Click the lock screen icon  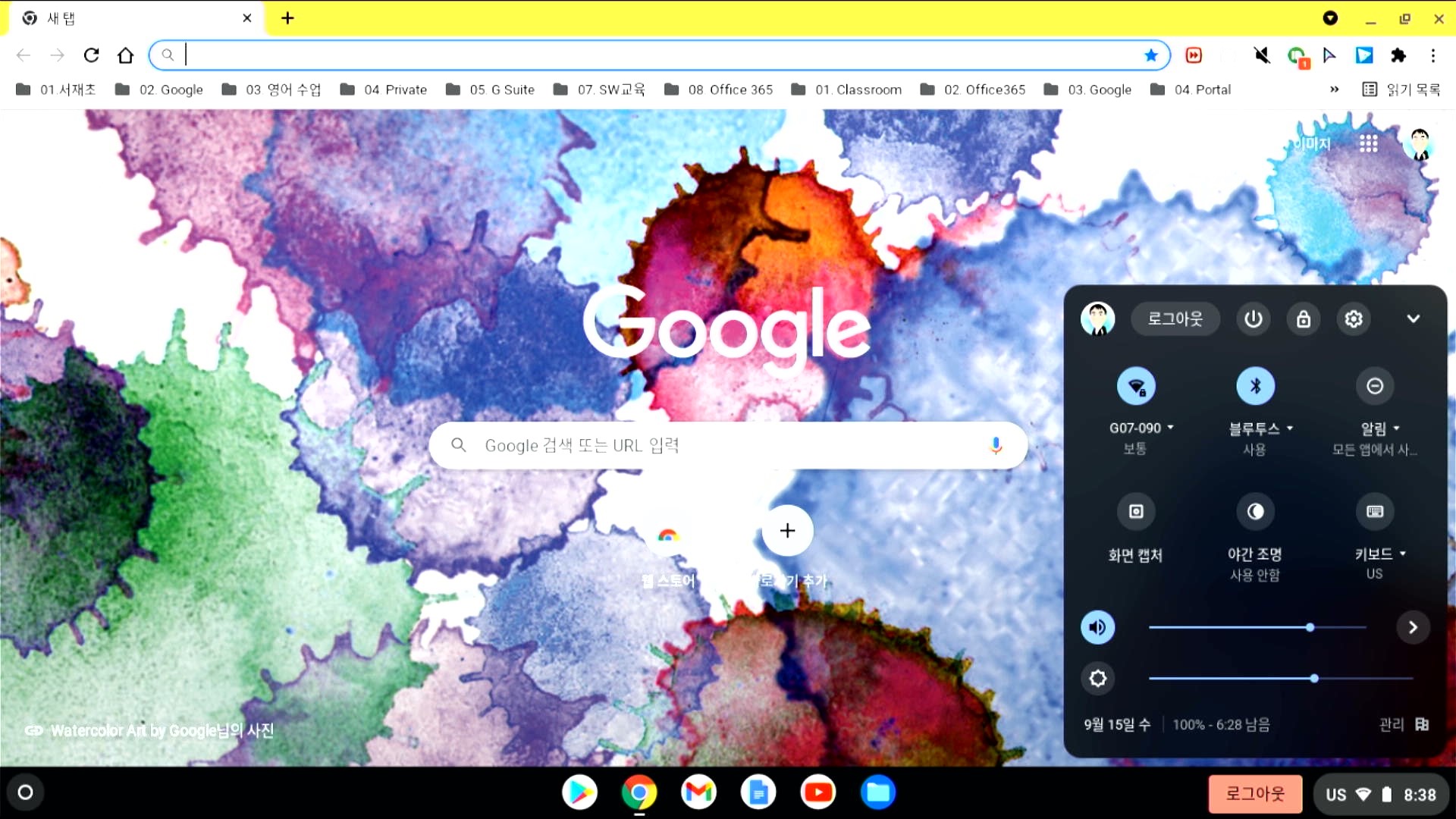click(x=1303, y=318)
